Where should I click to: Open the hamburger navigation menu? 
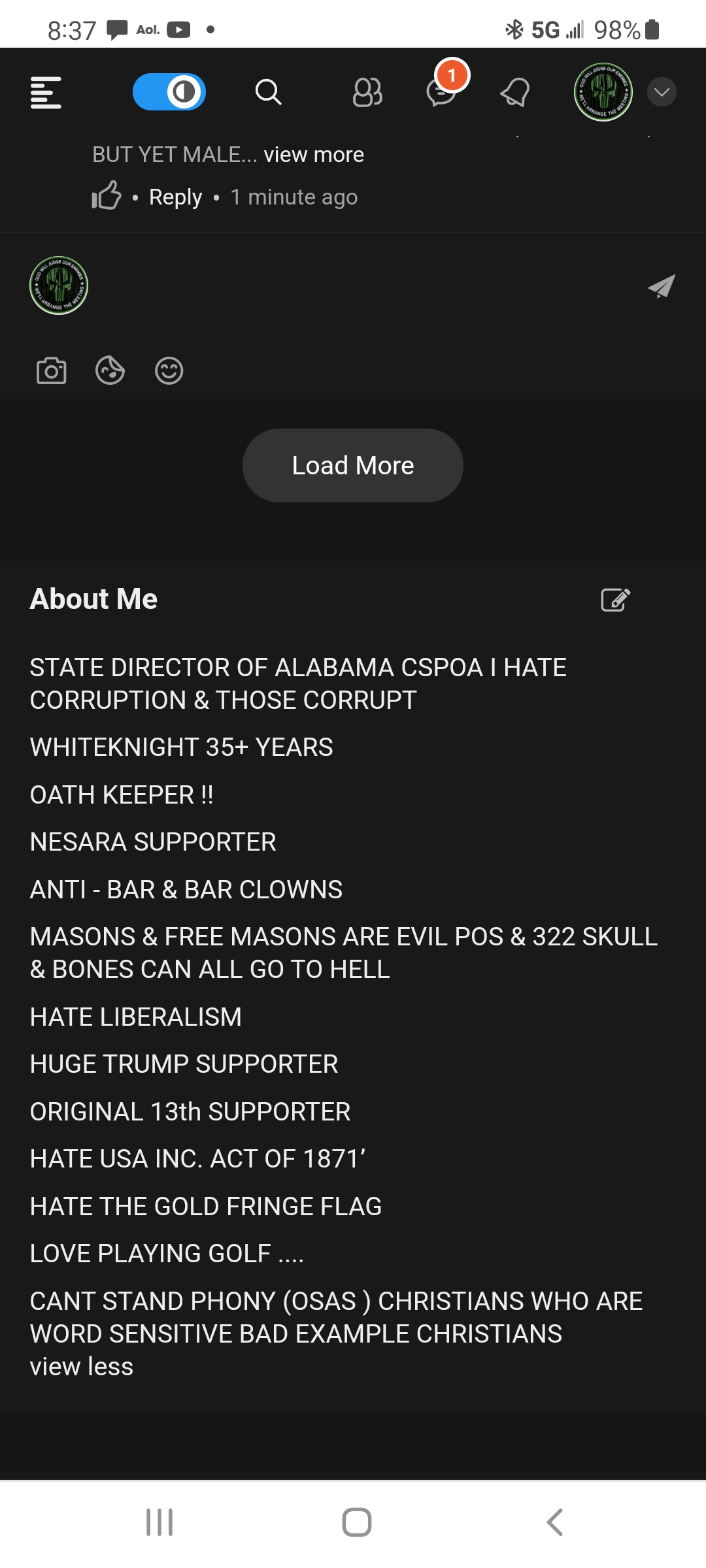(x=46, y=92)
